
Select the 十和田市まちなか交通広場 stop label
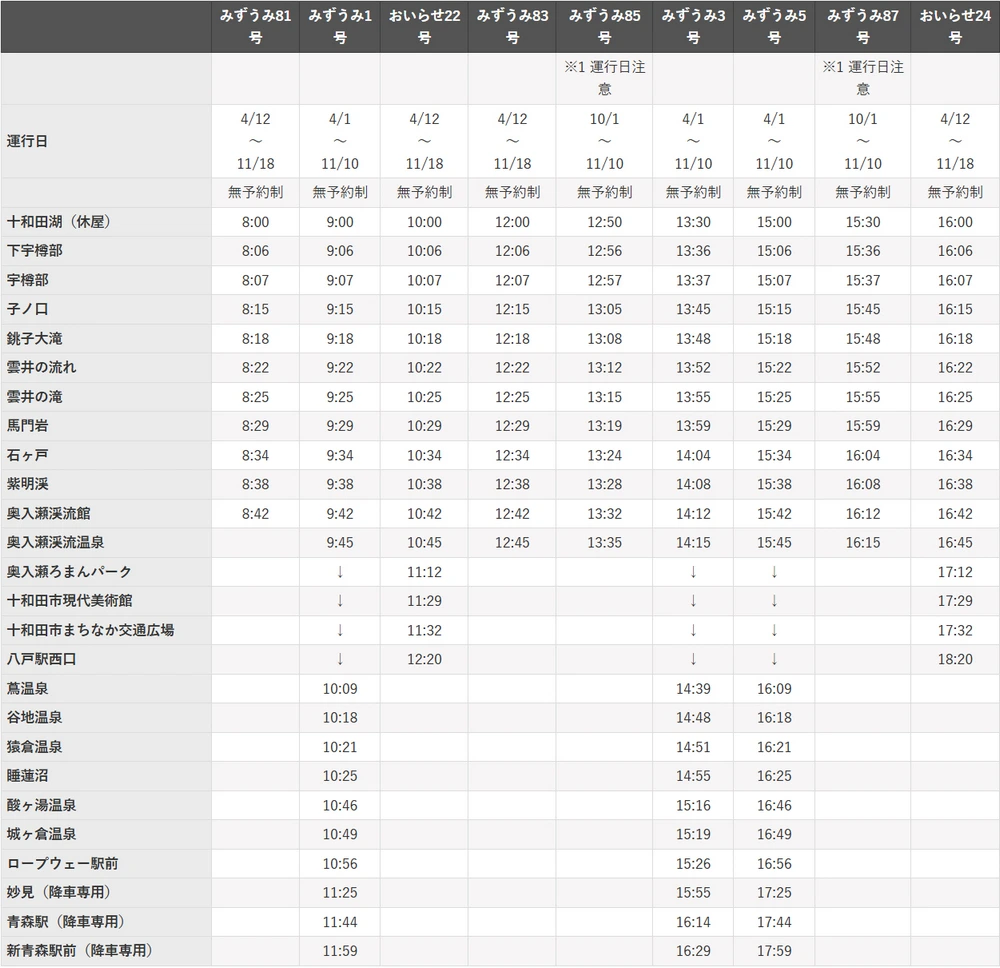tap(91, 630)
